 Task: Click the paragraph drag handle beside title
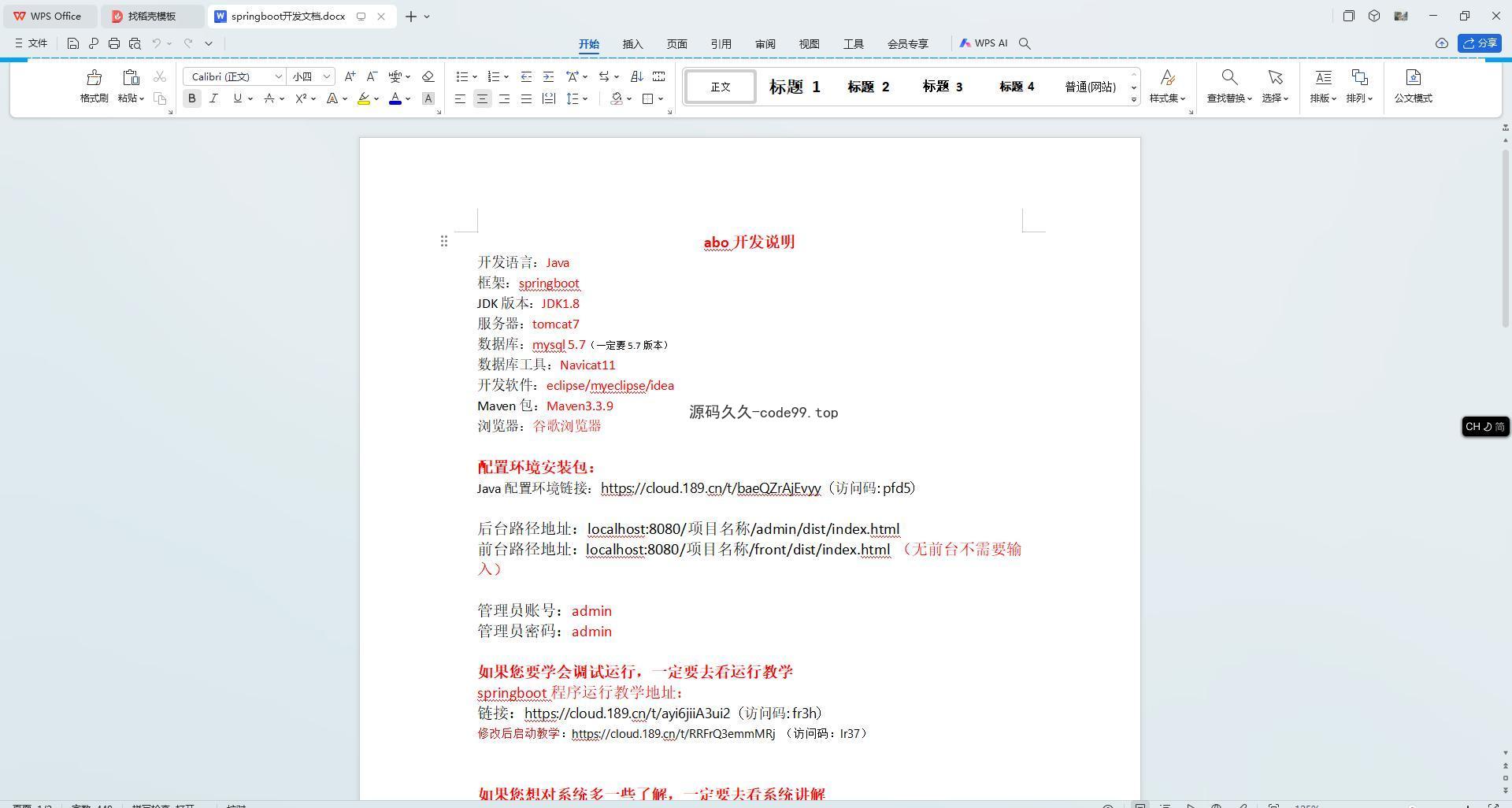pyautogui.click(x=444, y=241)
